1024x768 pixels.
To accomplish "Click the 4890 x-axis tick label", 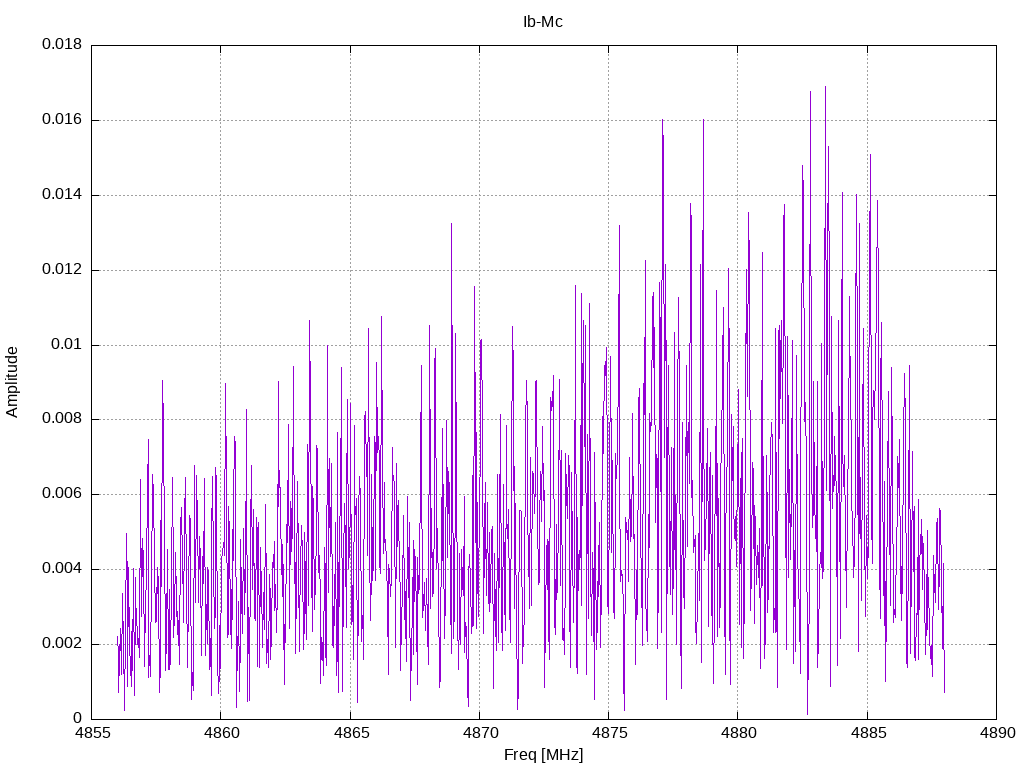I will 997,733.
